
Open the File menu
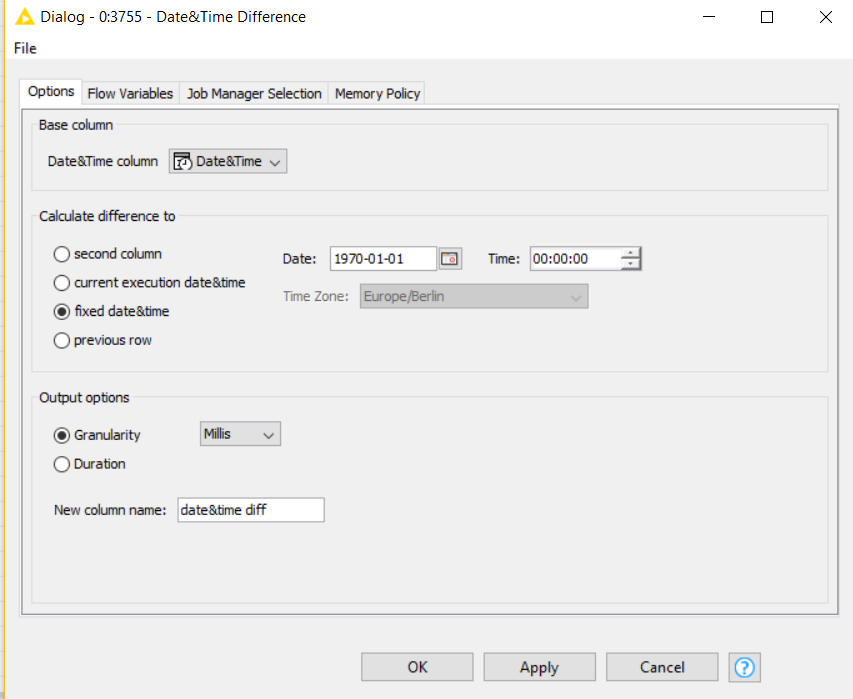[24, 47]
